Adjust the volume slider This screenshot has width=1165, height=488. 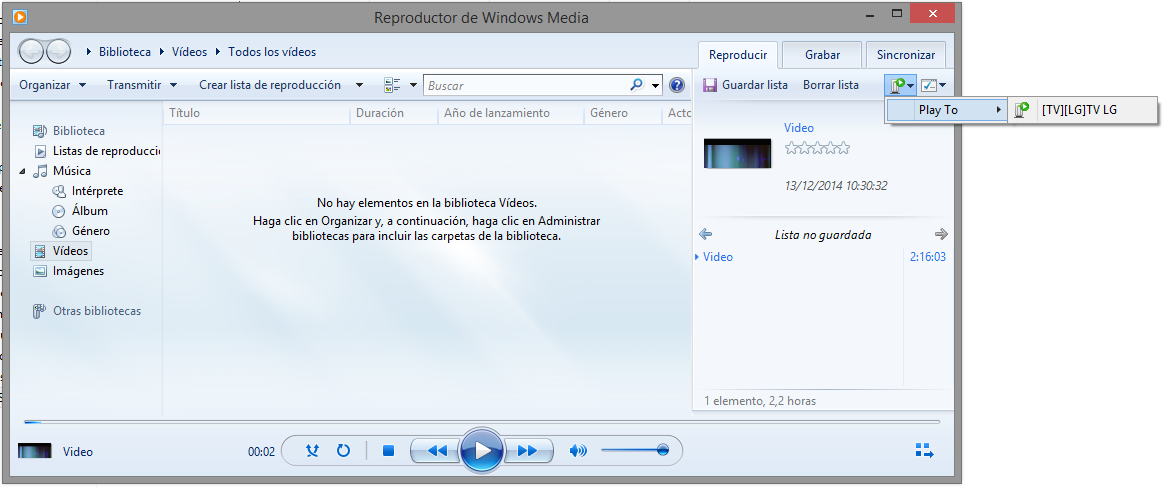tap(635, 450)
